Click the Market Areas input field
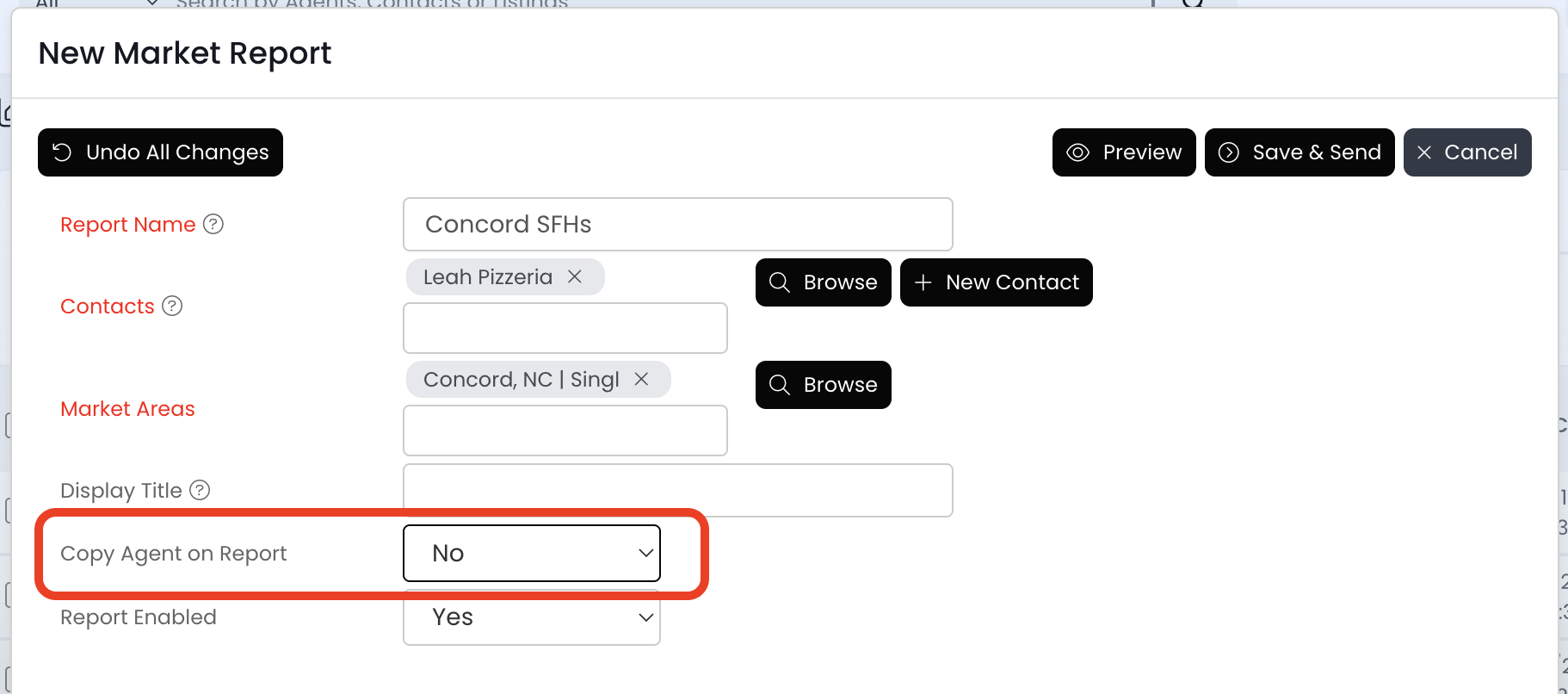This screenshot has width=1568, height=694. coord(565,431)
